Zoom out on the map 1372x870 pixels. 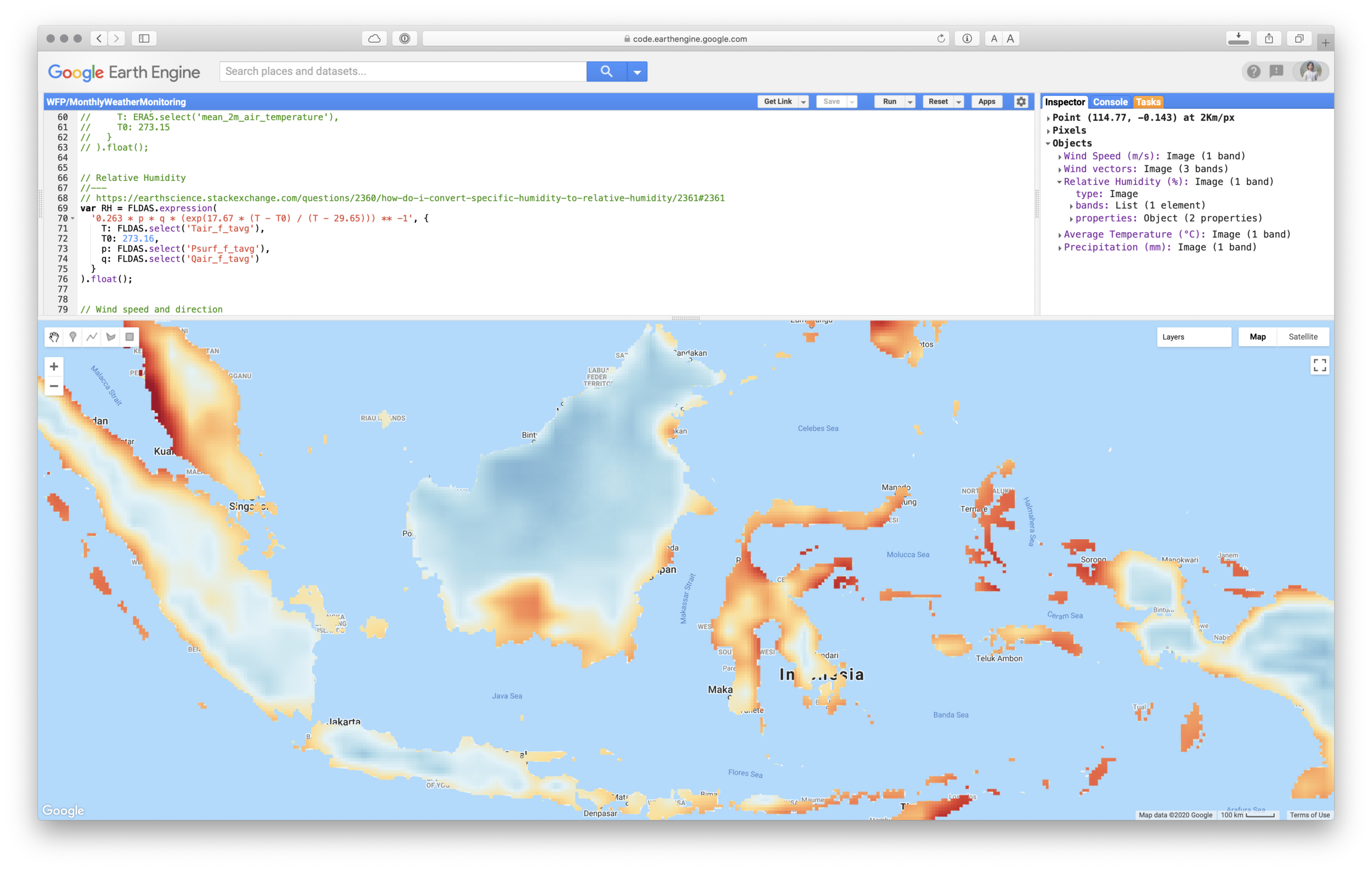pyautogui.click(x=54, y=386)
